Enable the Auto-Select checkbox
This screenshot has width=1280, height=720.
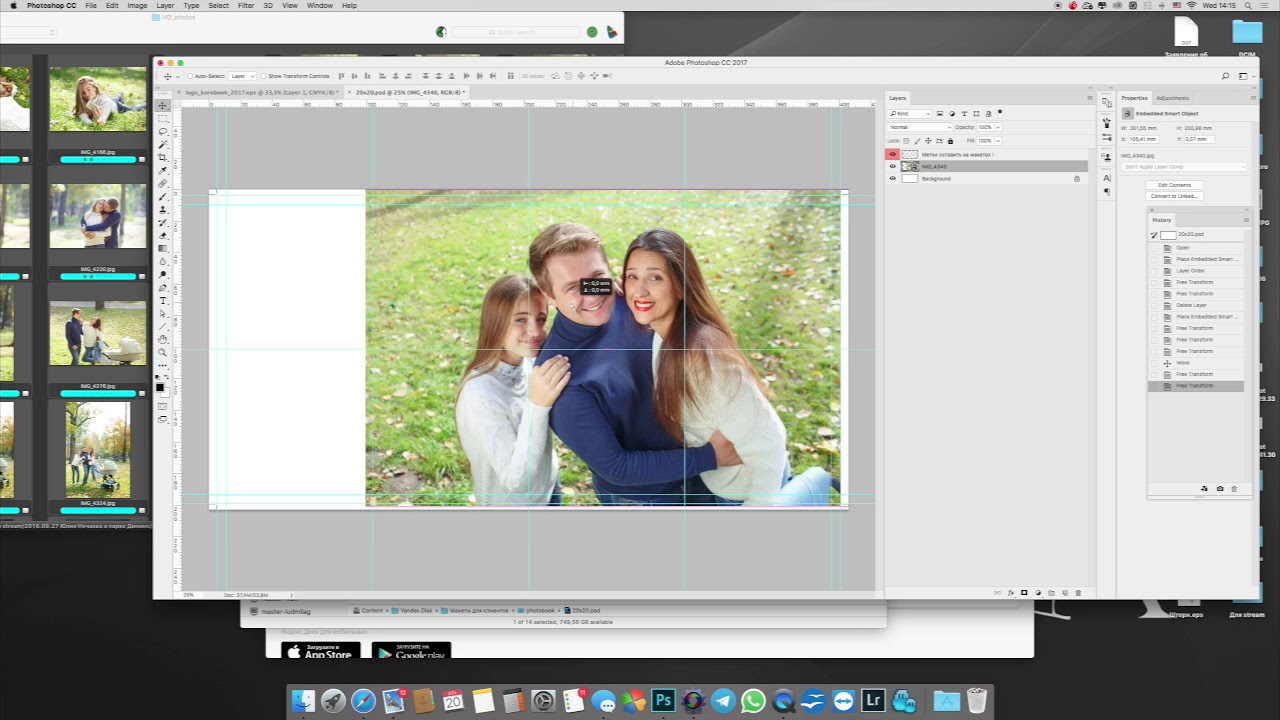[190, 76]
